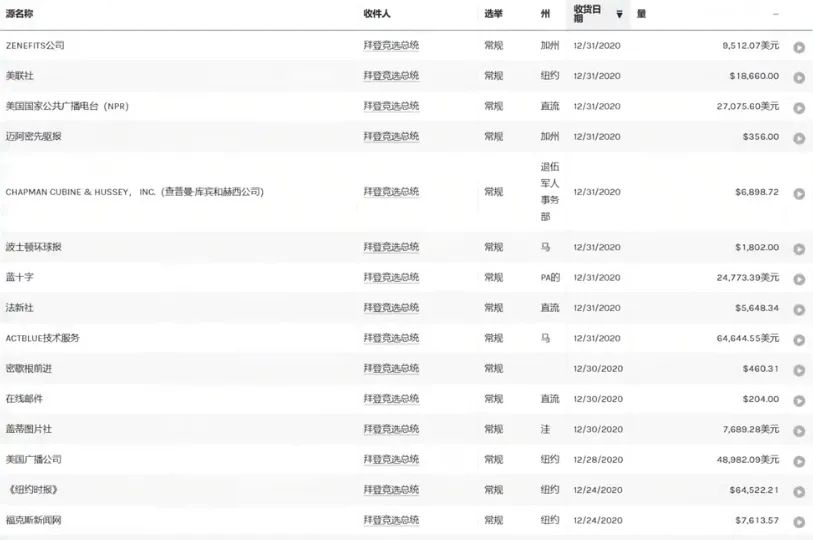The width and height of the screenshot is (813, 540).
Task: Select the ZENEFITS公司 source name
Action: pyautogui.click(x=35, y=46)
